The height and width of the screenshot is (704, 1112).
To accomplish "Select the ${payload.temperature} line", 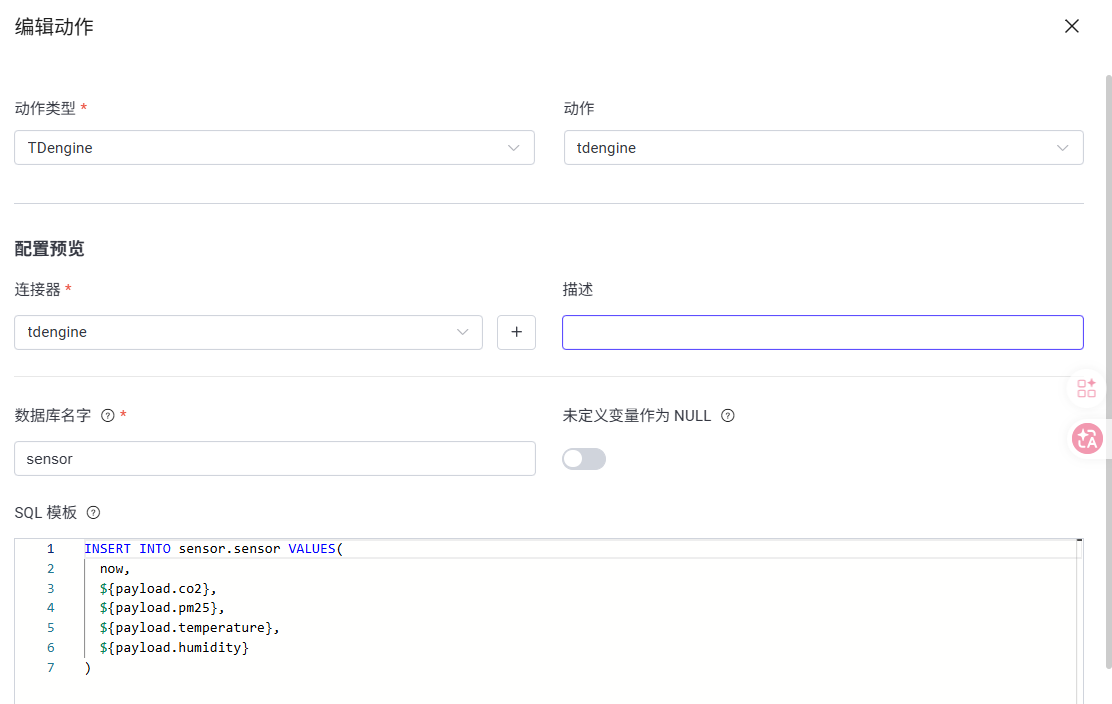I will click(189, 627).
